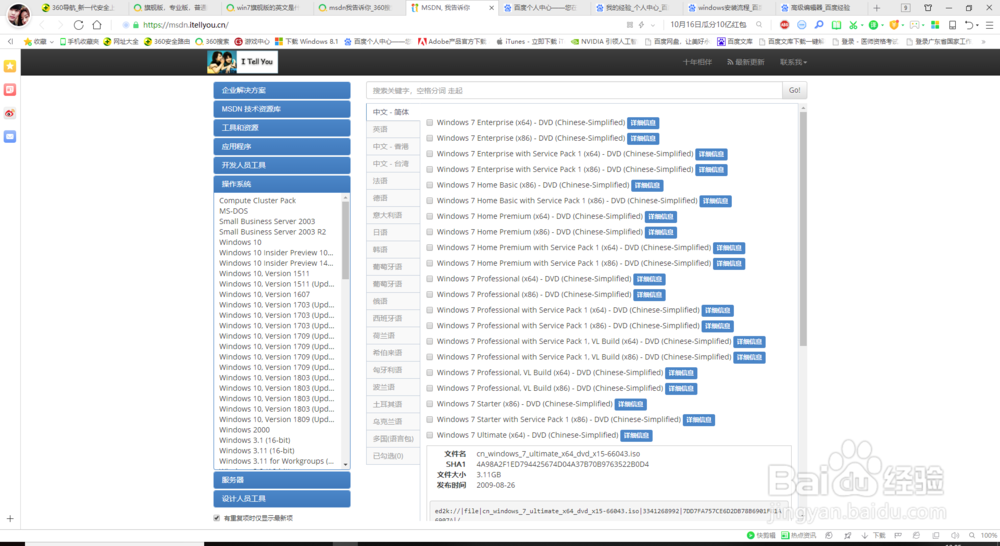1000x546 pixels.
Task: Switch to browser tab 高级编辑器_百度经验
Action: [820, 8]
